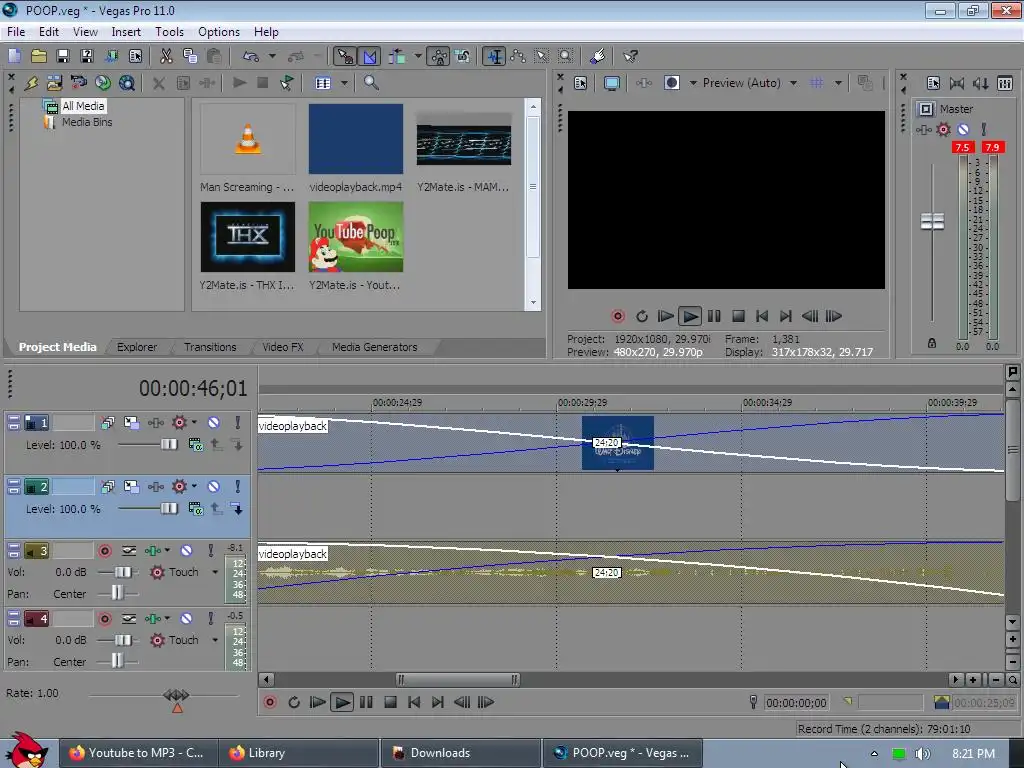Select Media Bins tree item
The image size is (1024, 768).
[x=87, y=122]
